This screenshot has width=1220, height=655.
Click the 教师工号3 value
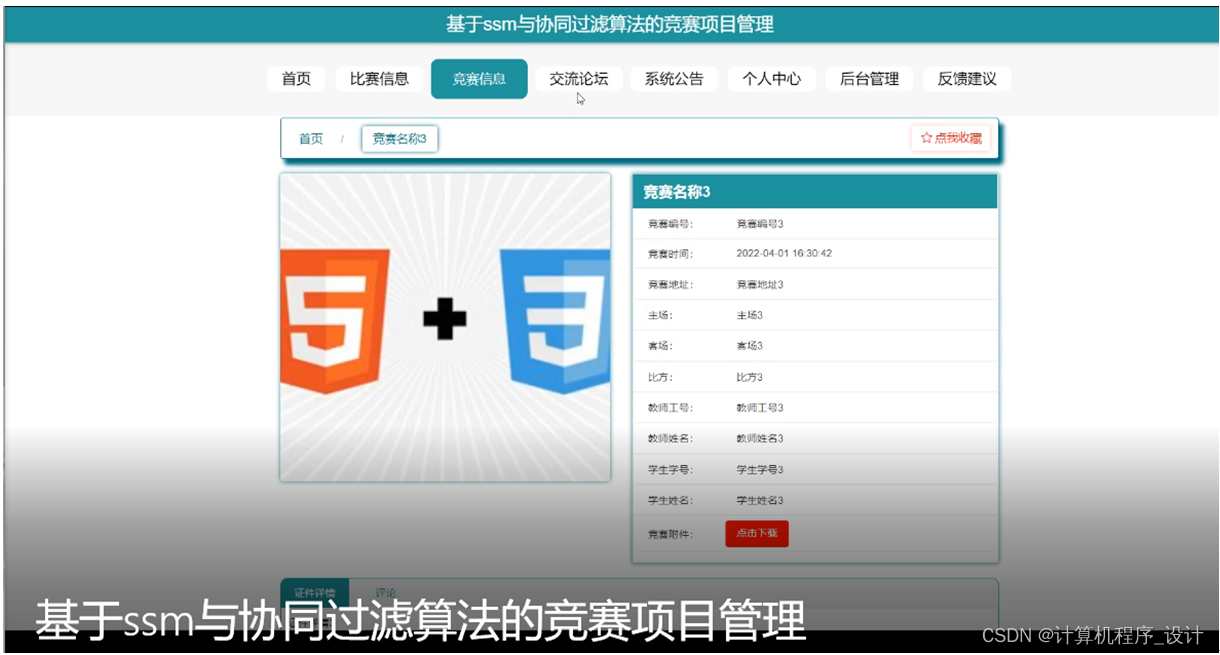(760, 408)
